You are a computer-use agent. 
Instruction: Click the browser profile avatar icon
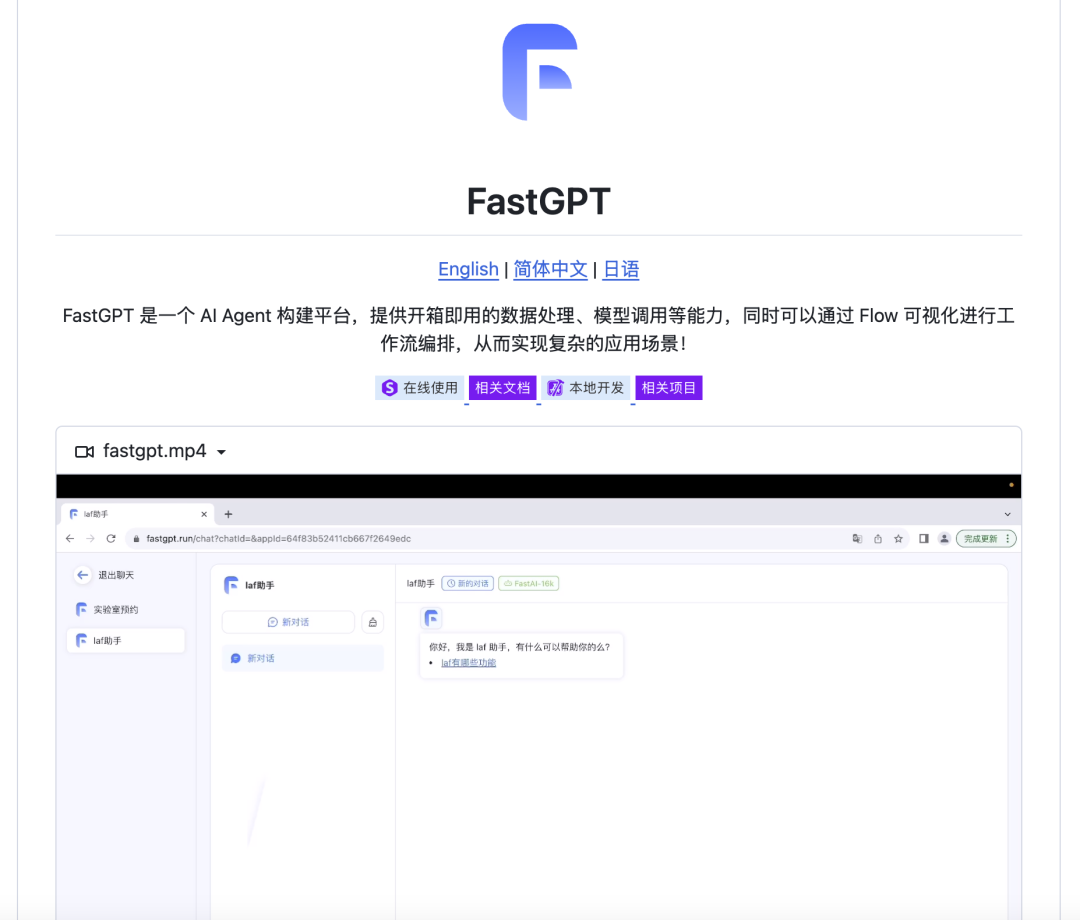(944, 539)
